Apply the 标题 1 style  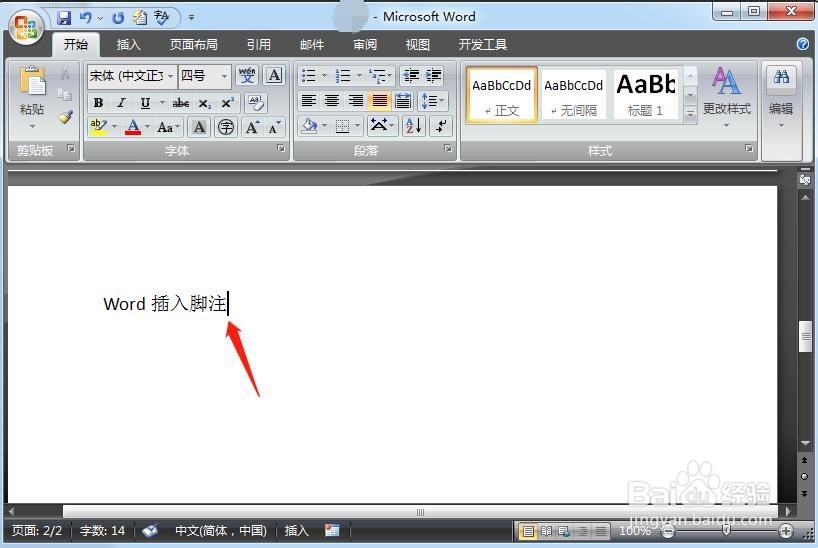tap(646, 94)
